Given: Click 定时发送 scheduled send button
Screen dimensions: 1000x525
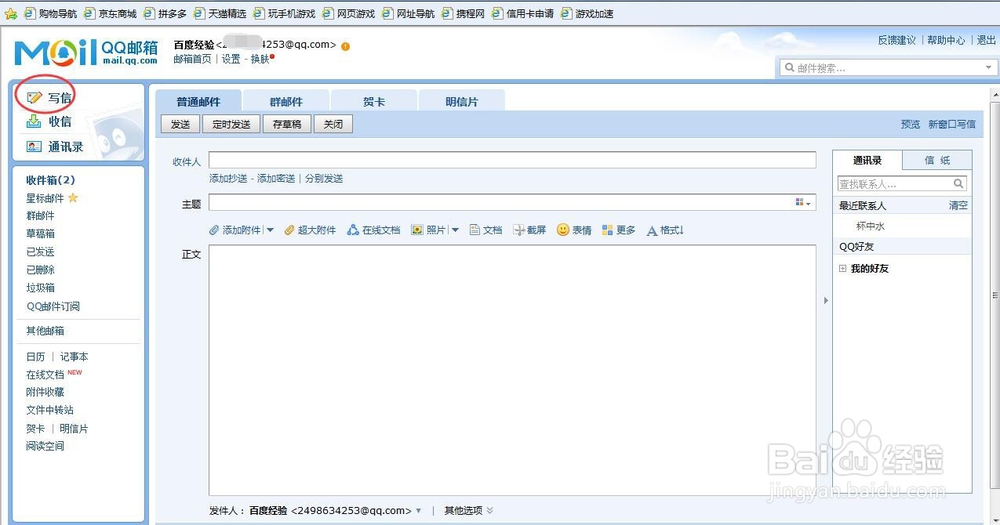Looking at the screenshot, I should click(231, 124).
